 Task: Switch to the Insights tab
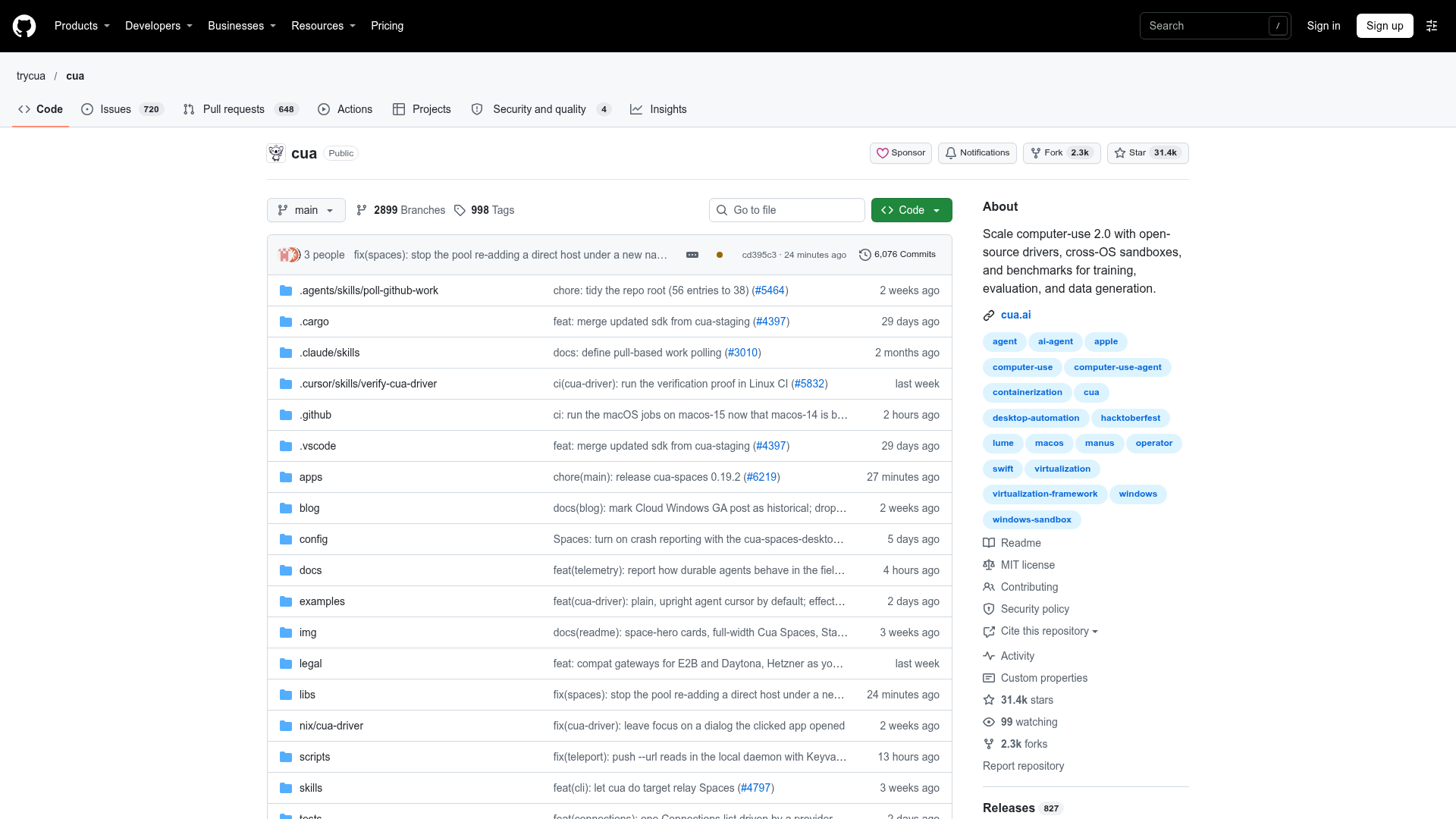point(658,109)
